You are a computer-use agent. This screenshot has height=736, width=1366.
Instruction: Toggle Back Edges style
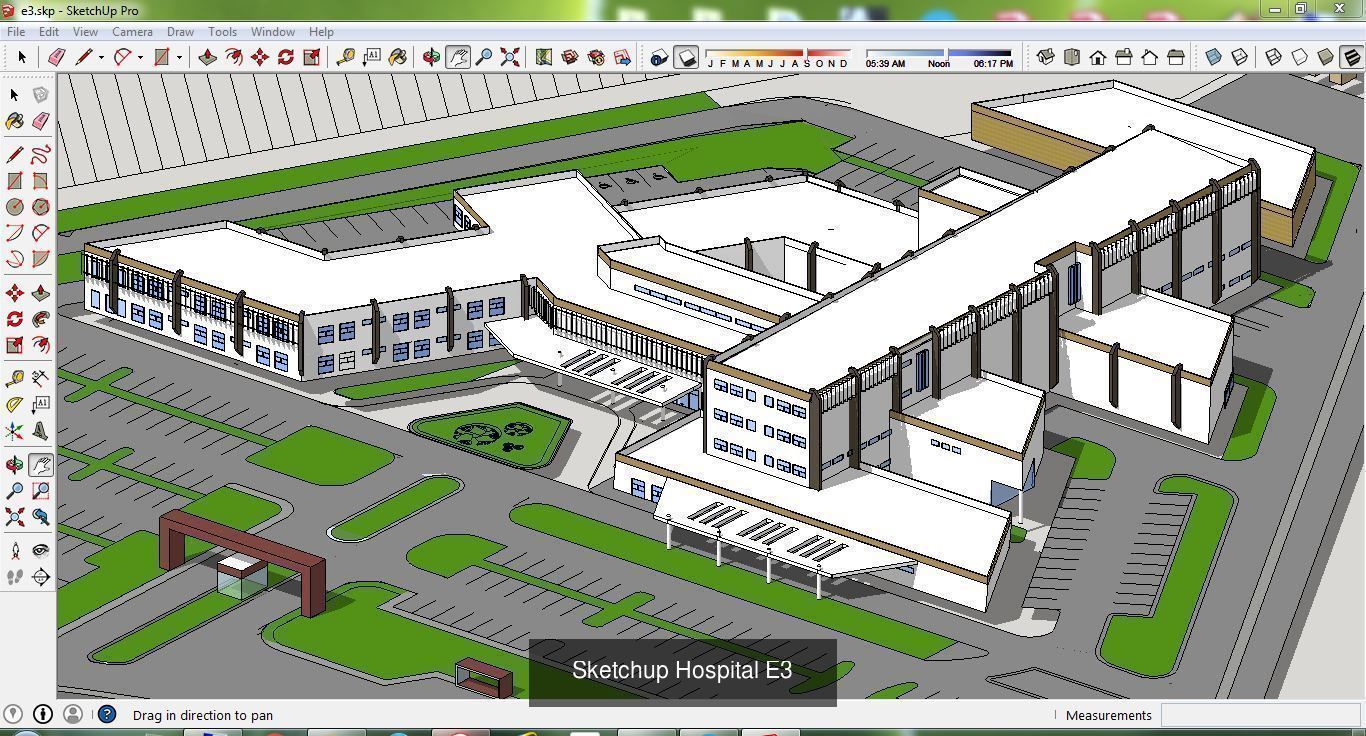pyautogui.click(x=1239, y=57)
